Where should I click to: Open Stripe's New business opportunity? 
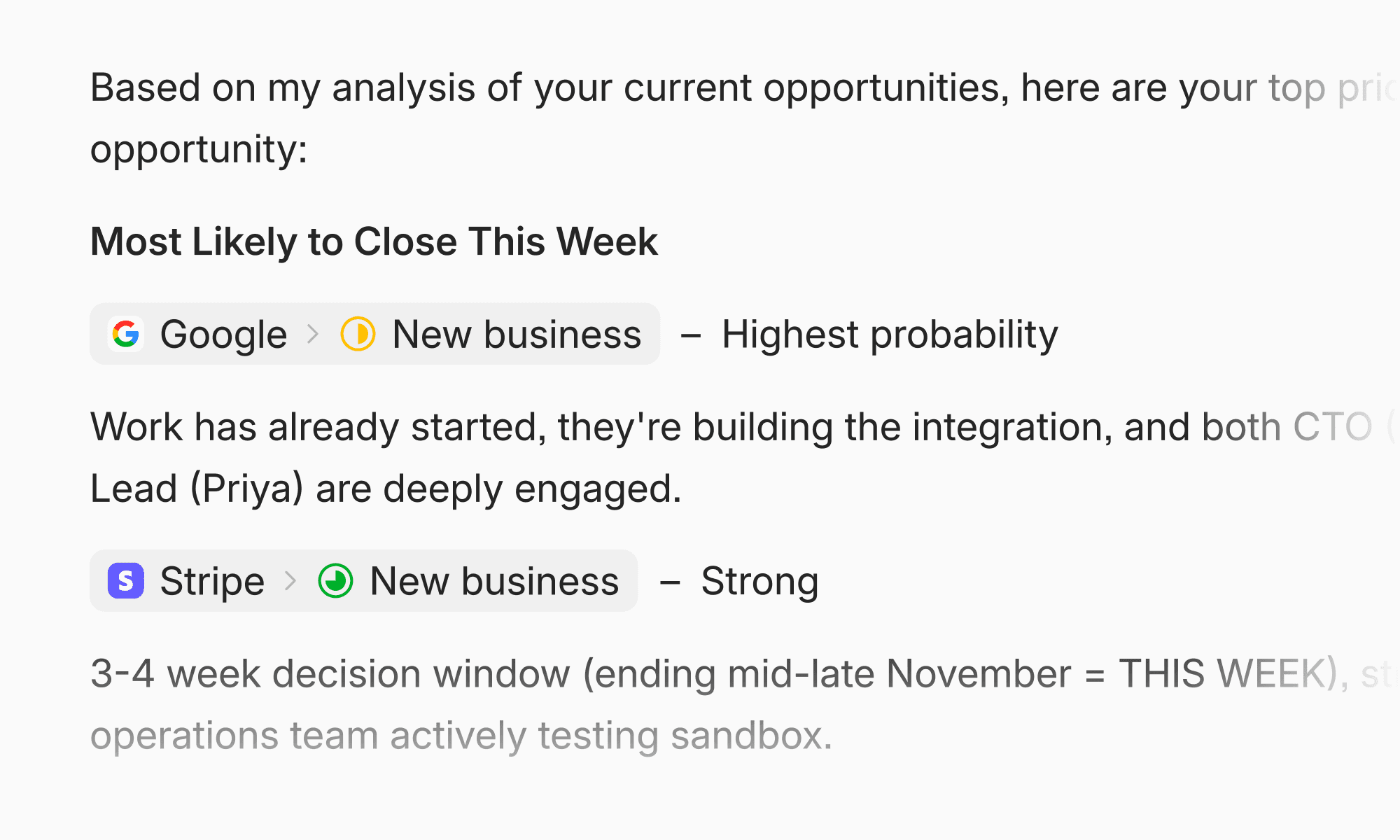(494, 581)
